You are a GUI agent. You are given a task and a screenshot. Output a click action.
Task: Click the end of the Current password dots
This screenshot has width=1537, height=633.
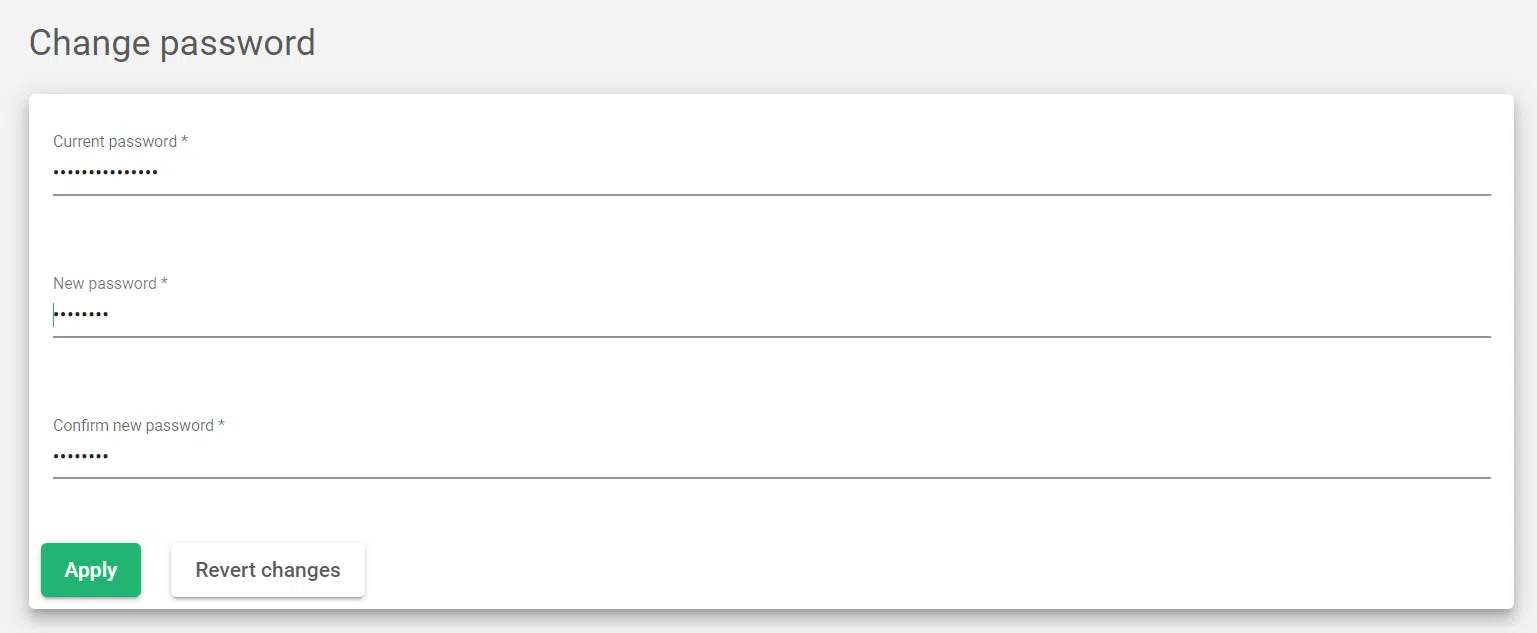point(158,172)
